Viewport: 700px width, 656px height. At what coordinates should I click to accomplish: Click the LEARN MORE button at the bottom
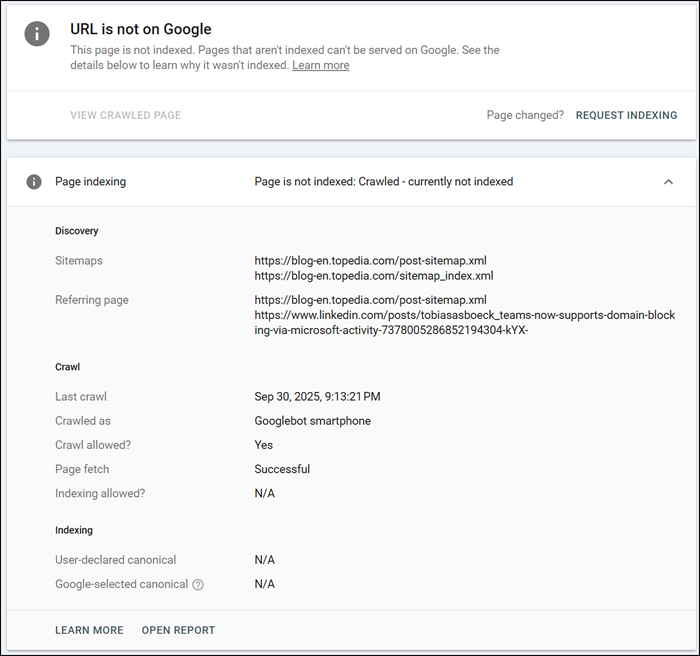tap(89, 631)
